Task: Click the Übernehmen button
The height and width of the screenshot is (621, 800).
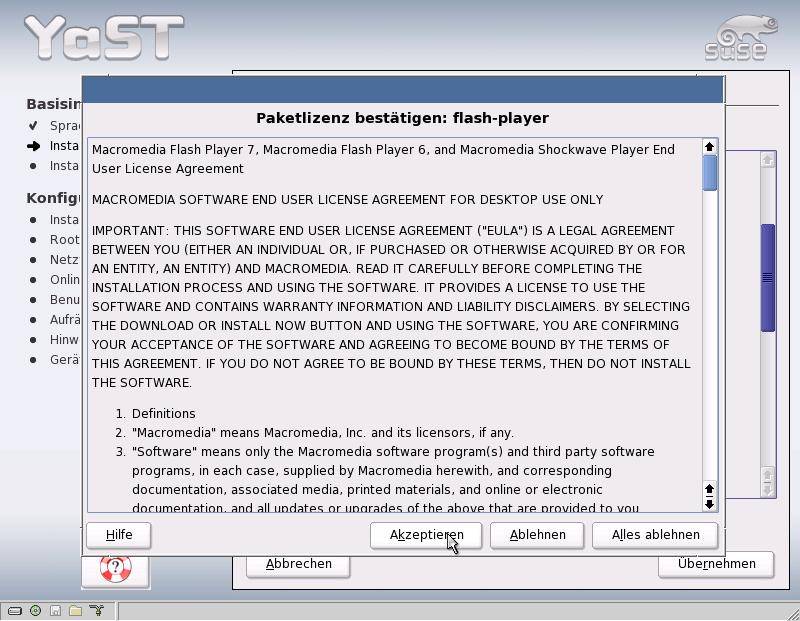Action: pyautogui.click(x=716, y=564)
